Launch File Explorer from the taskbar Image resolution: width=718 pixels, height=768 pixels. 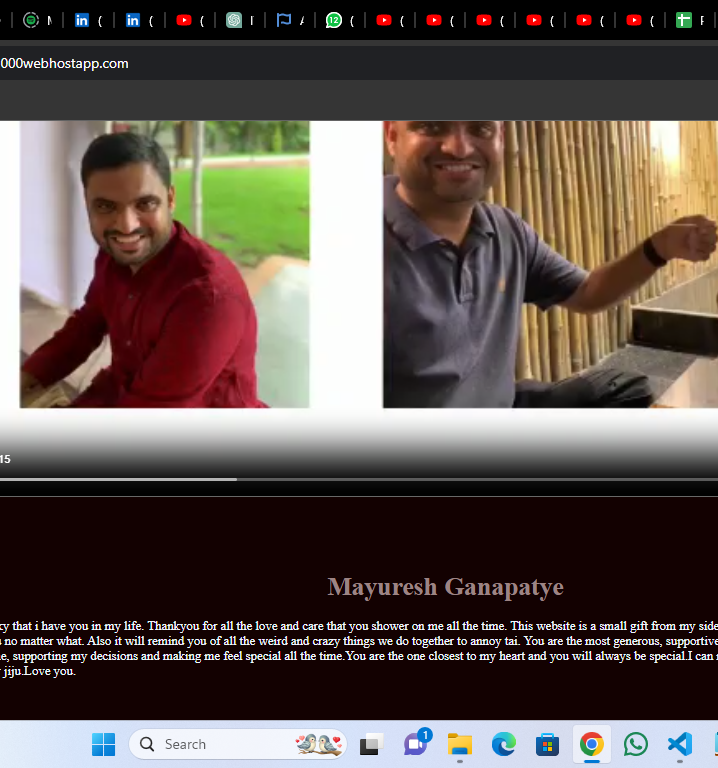(460, 744)
